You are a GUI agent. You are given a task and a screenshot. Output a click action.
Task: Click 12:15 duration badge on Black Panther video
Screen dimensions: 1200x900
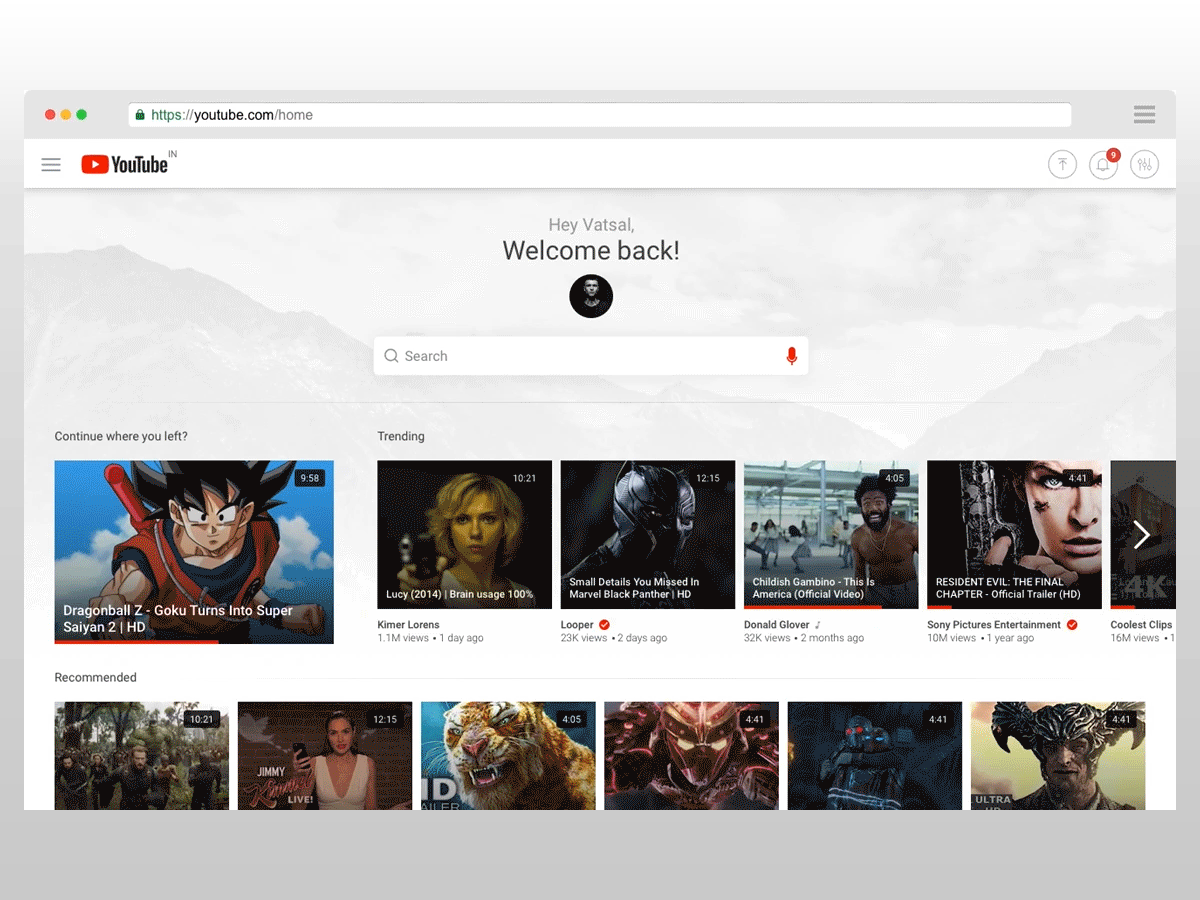click(708, 478)
